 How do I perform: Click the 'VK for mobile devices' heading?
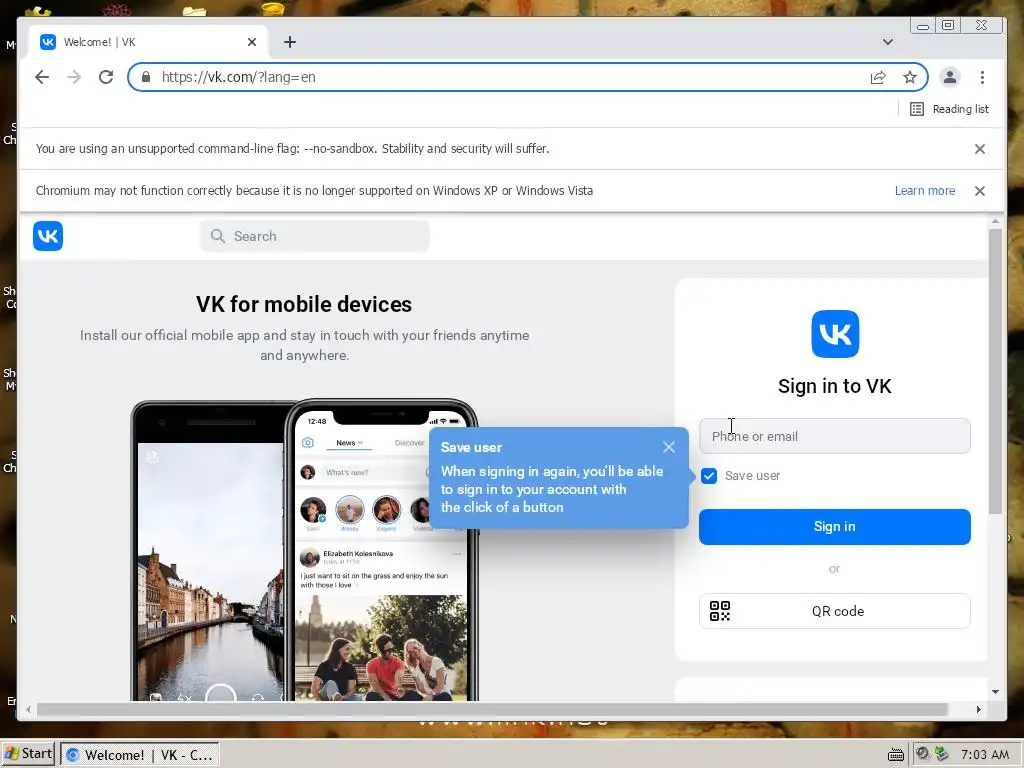[304, 304]
